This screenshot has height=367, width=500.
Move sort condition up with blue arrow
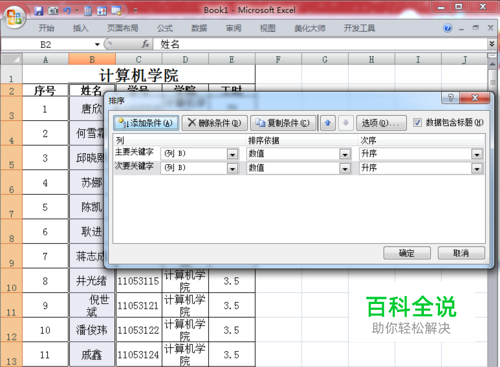click(328, 123)
